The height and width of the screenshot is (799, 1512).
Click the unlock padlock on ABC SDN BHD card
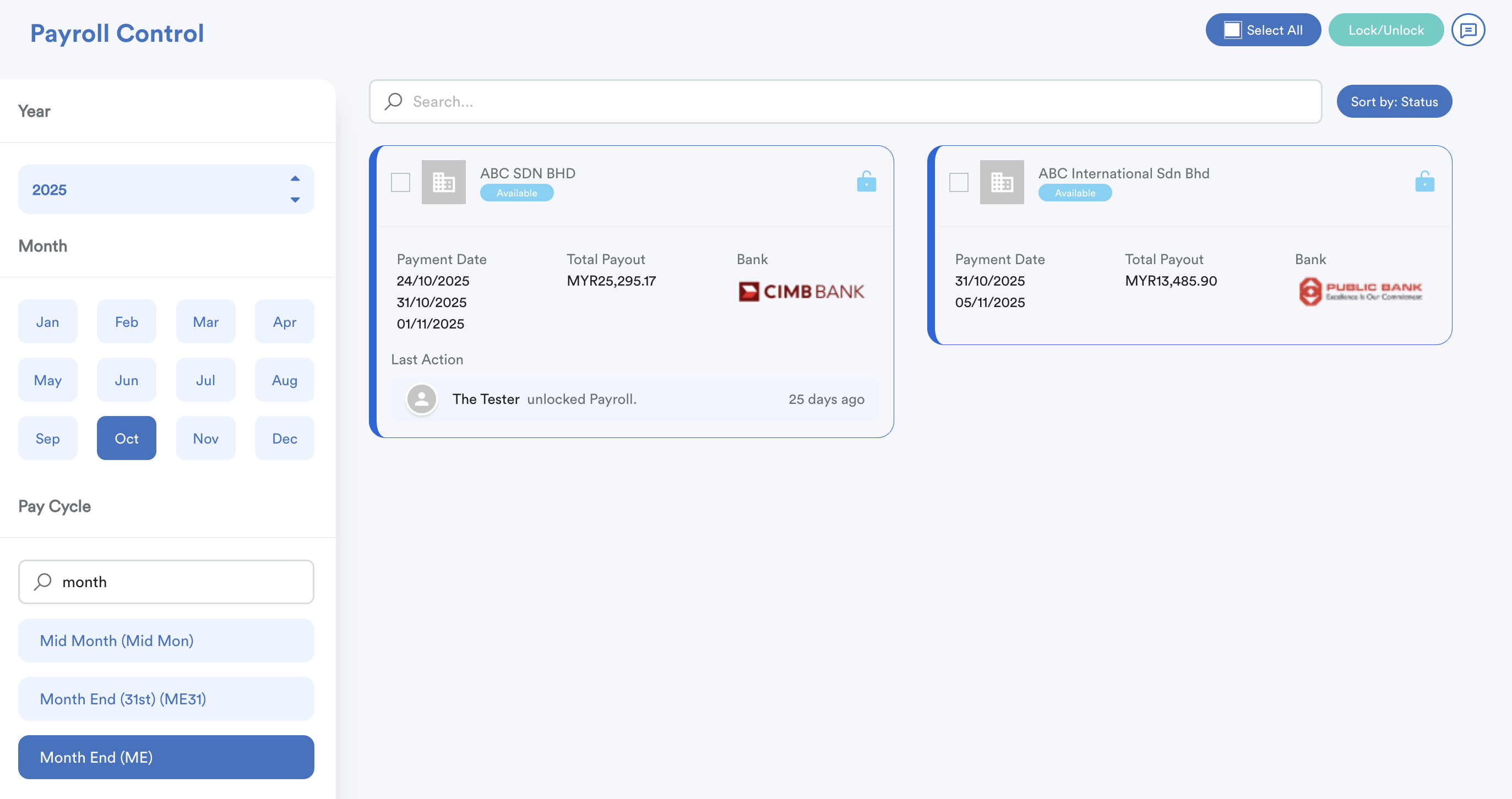point(866,182)
